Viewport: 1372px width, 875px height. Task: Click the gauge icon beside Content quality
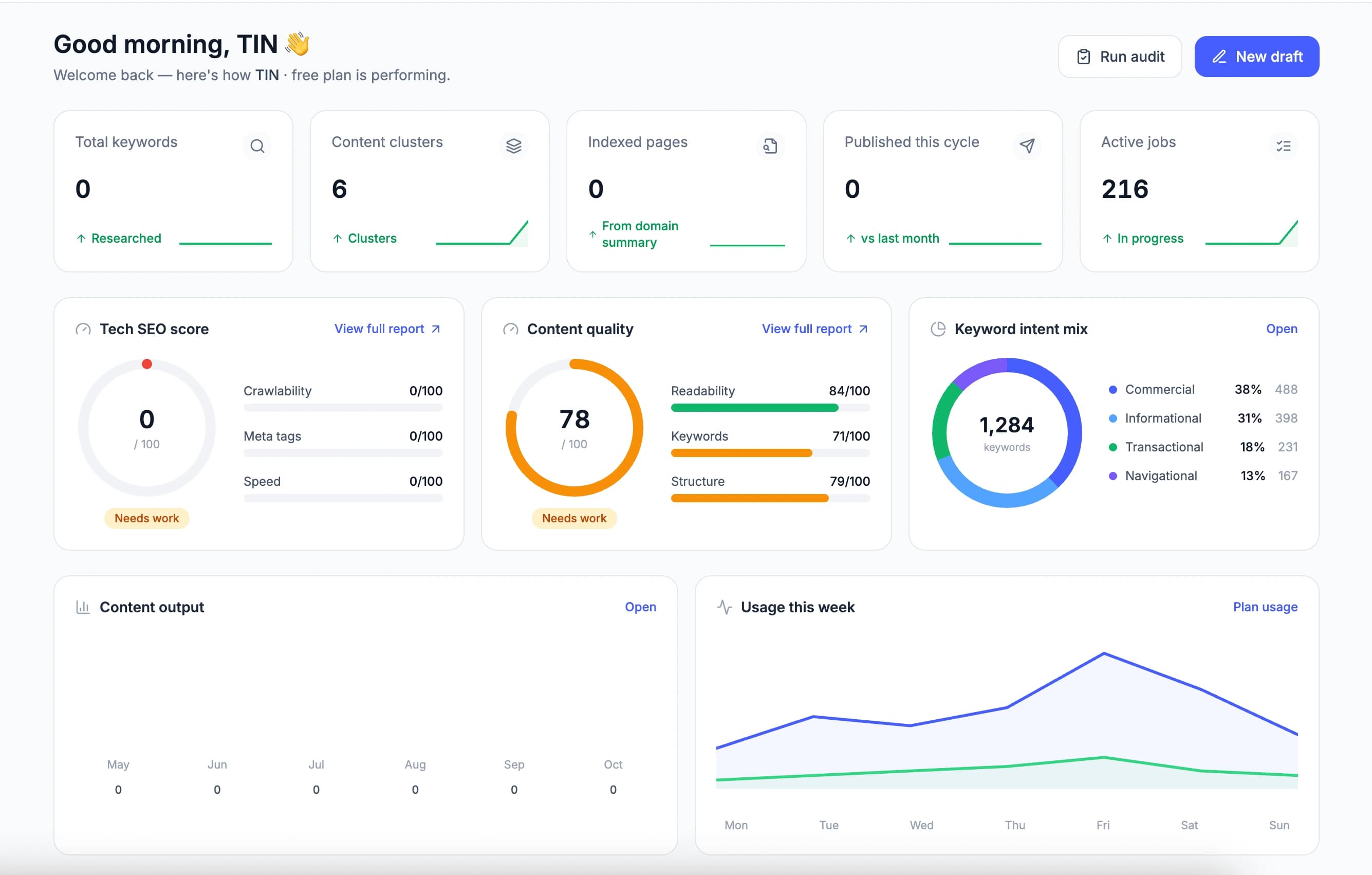coord(510,329)
